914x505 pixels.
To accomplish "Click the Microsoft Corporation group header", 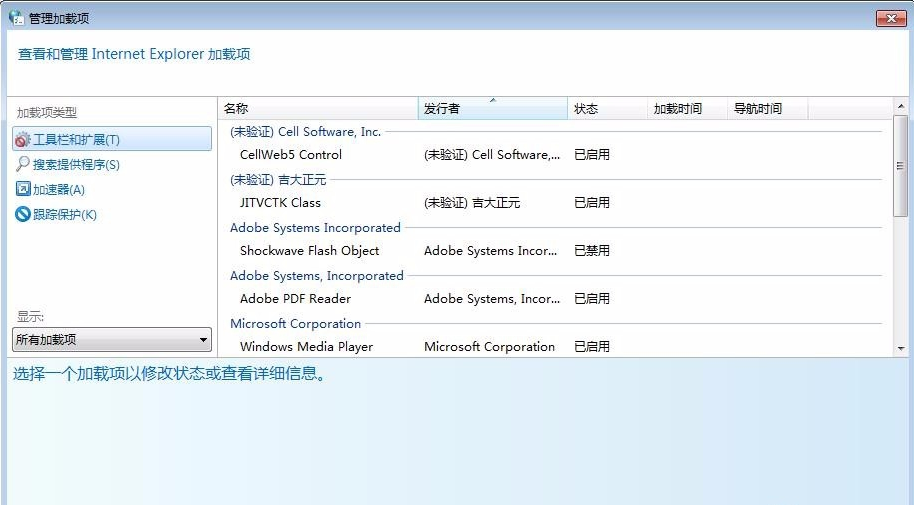I will (x=296, y=324).
